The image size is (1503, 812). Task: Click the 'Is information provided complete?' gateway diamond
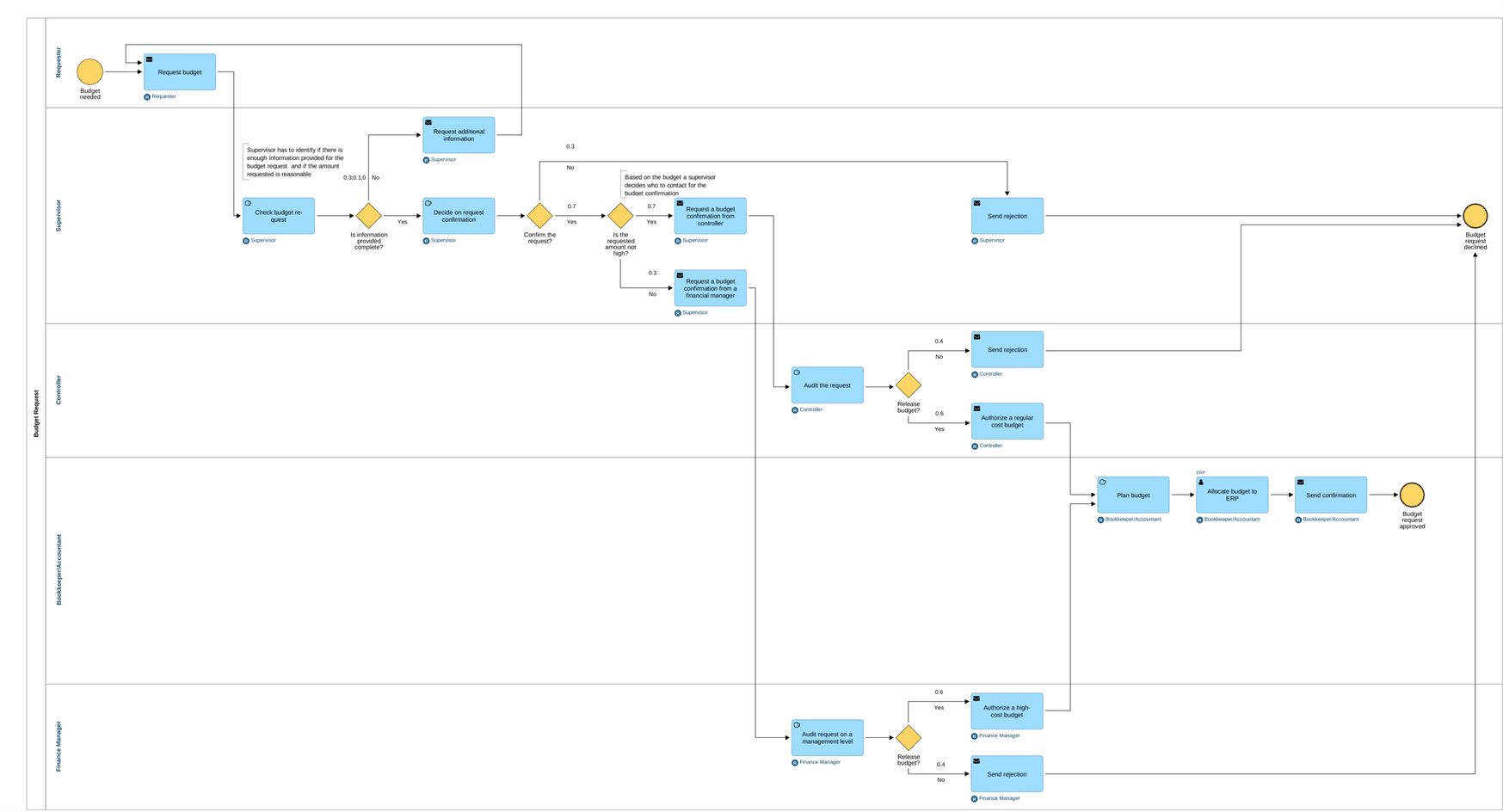(368, 216)
